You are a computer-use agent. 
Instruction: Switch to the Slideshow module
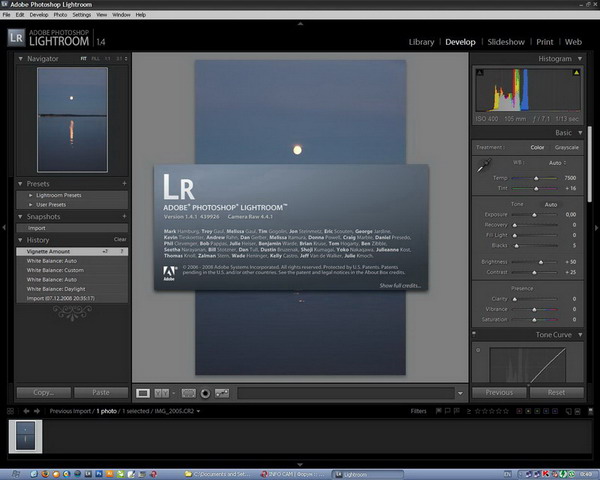506,42
